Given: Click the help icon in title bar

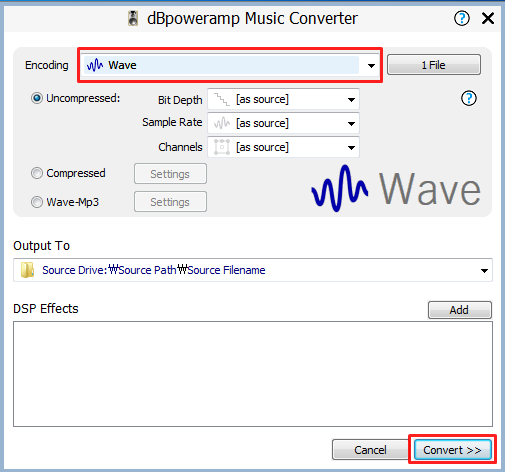Looking at the screenshot, I should (x=462, y=18).
